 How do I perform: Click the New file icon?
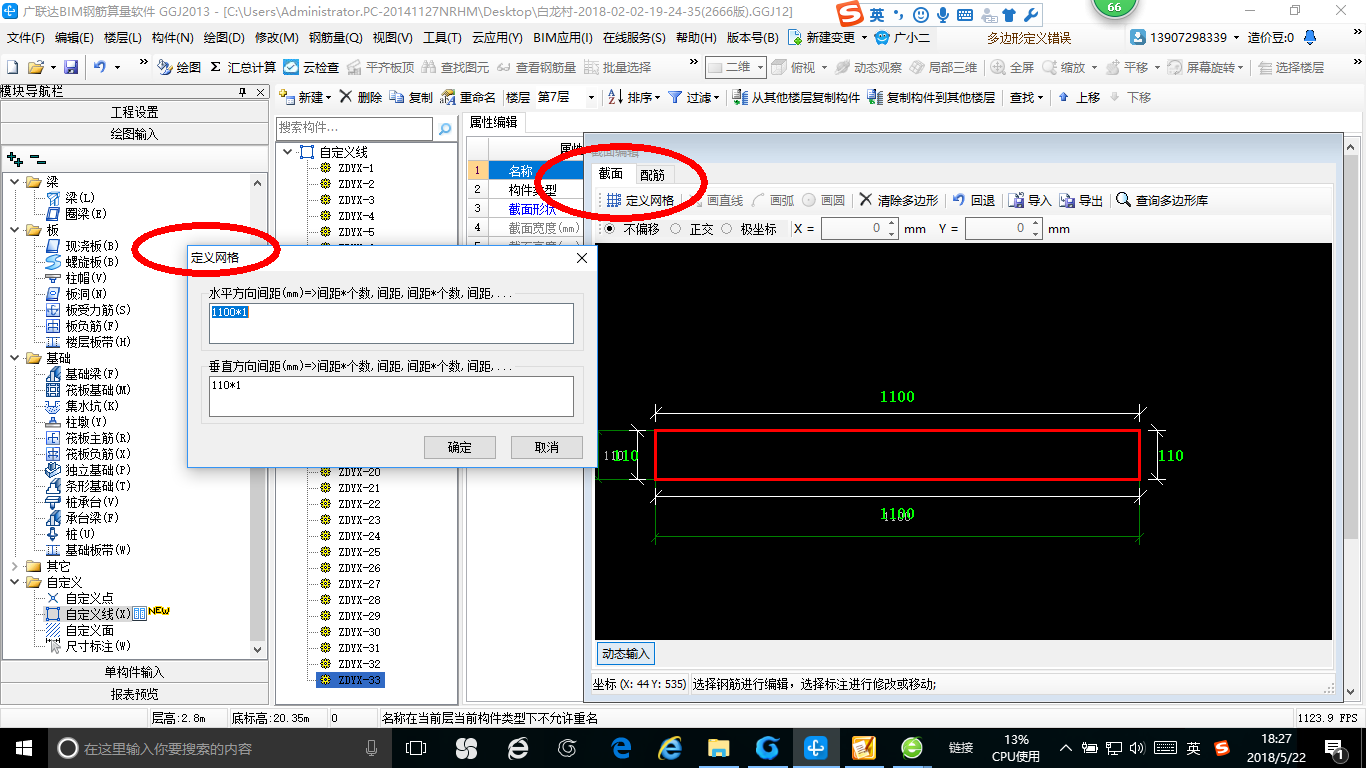(13, 67)
